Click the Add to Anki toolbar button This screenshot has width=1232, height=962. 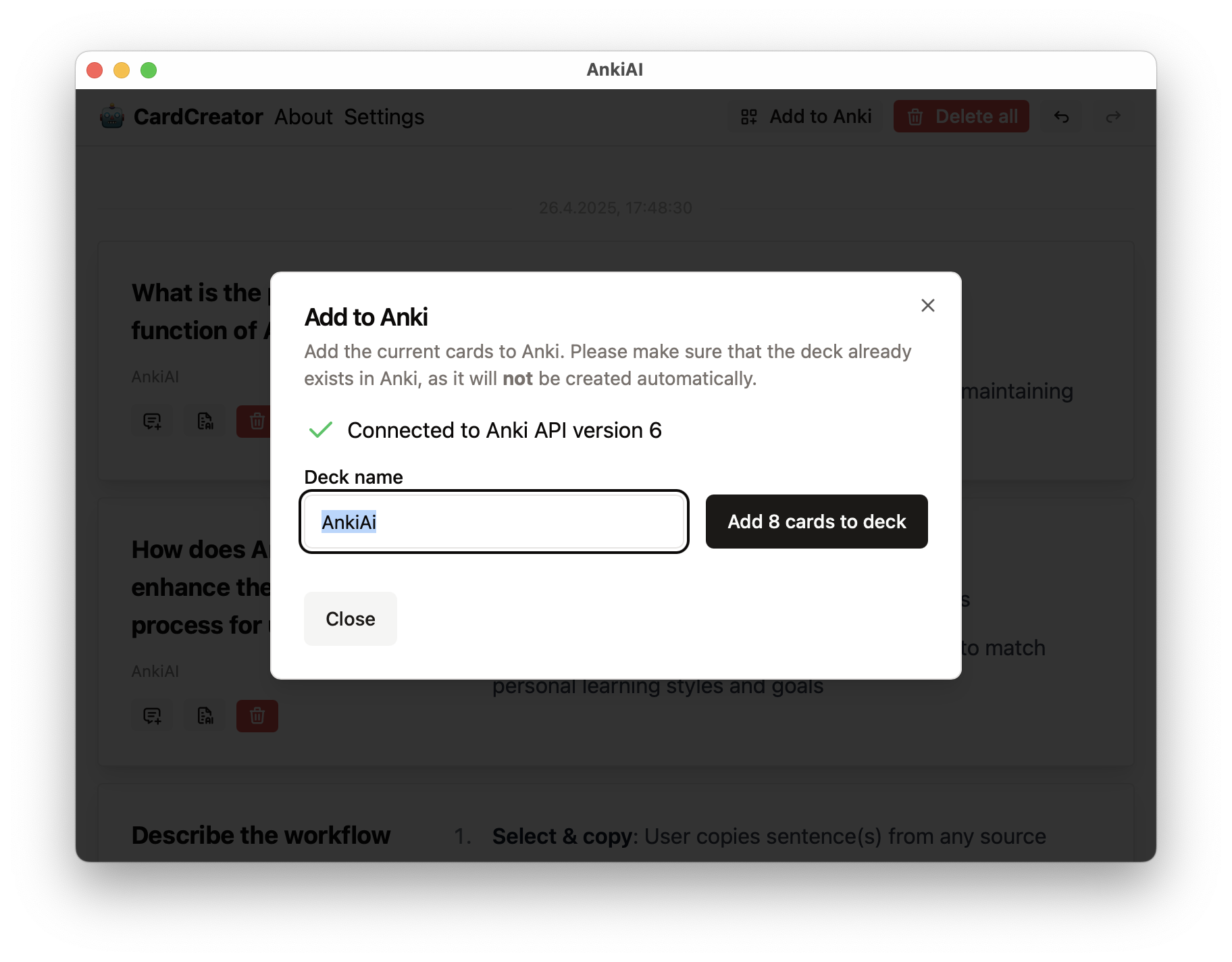pos(806,117)
